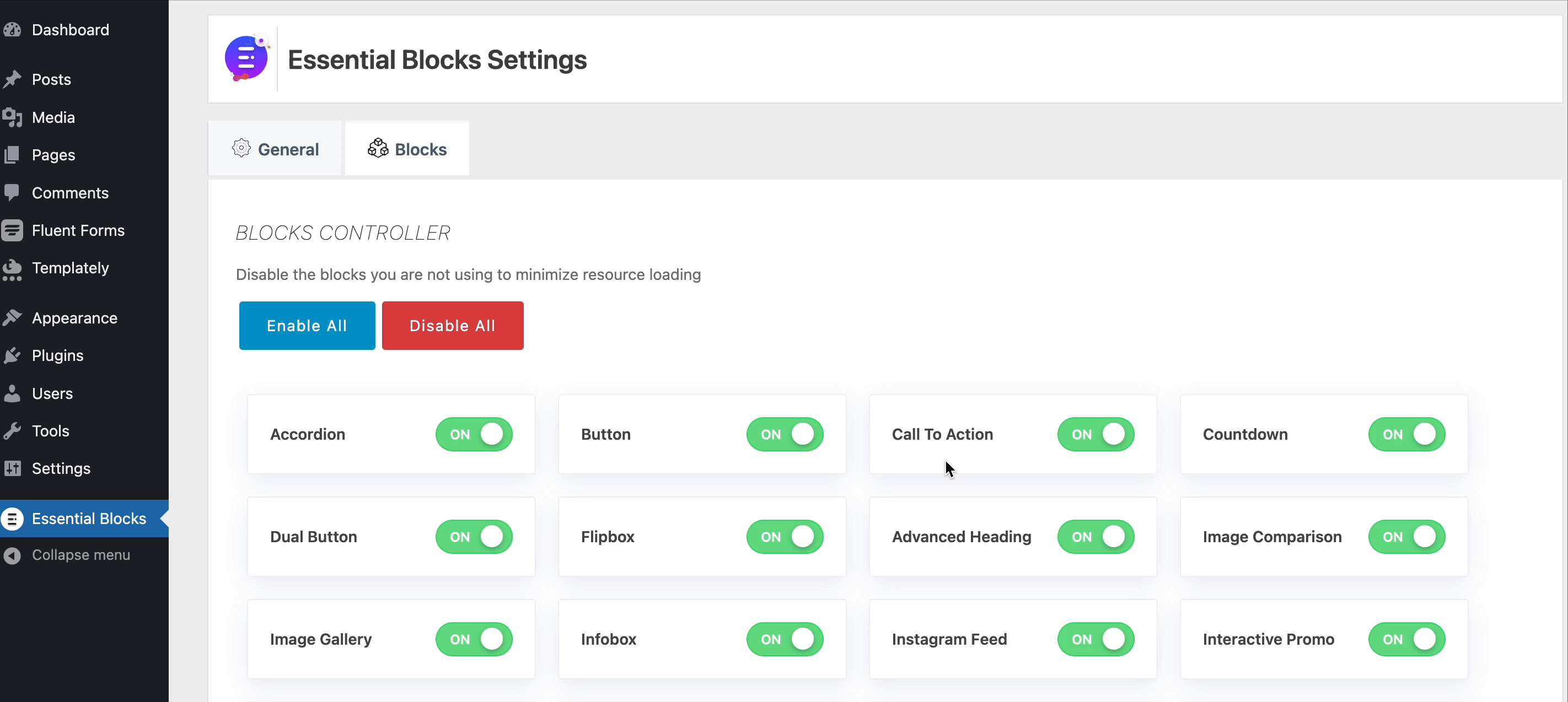This screenshot has height=702, width=1568.
Task: Open the WordPress Settings menu
Action: 84,468
